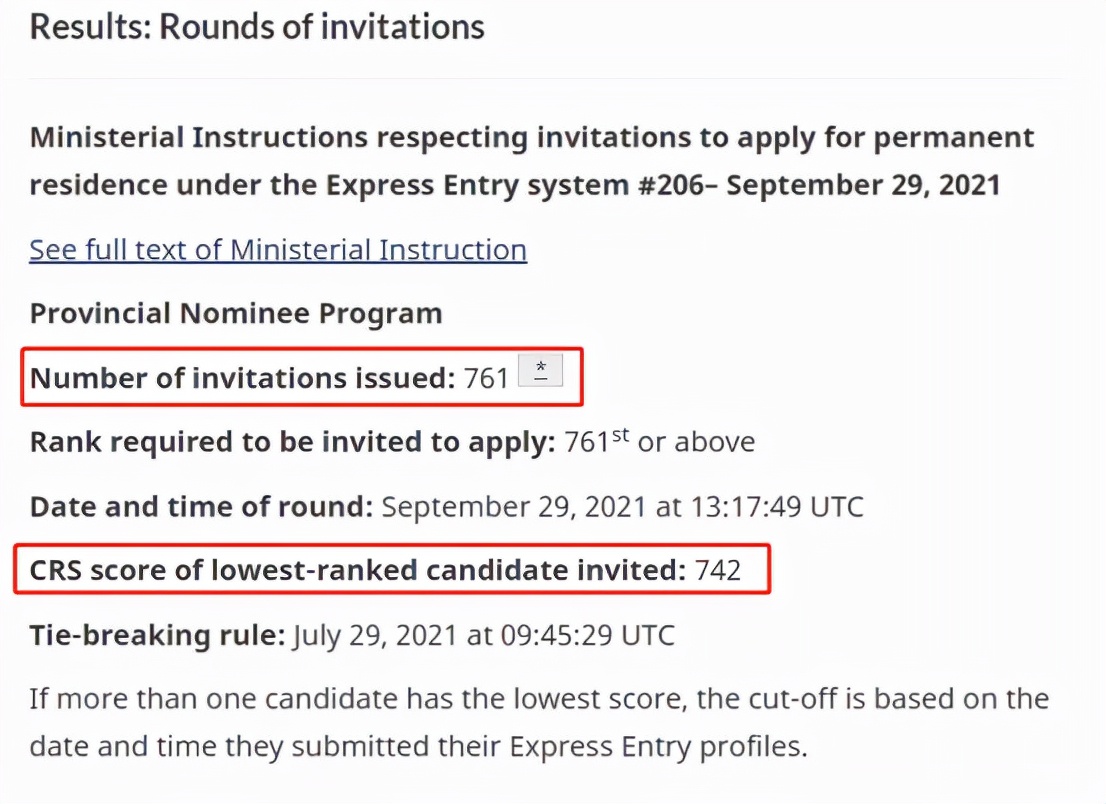Click 'Rank required to be invited to apply:' label

[x=292, y=442]
